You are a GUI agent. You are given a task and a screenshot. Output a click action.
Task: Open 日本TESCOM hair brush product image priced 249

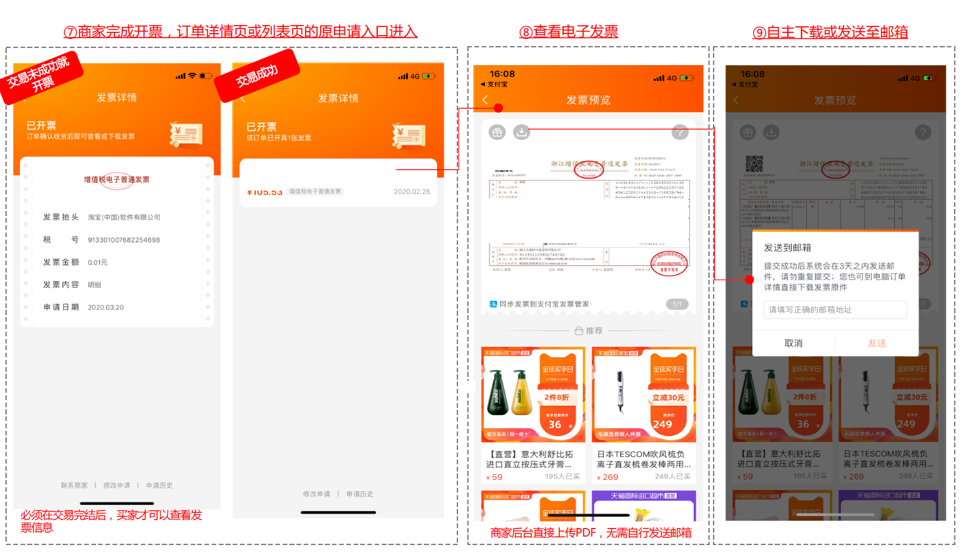pyautogui.click(x=644, y=395)
